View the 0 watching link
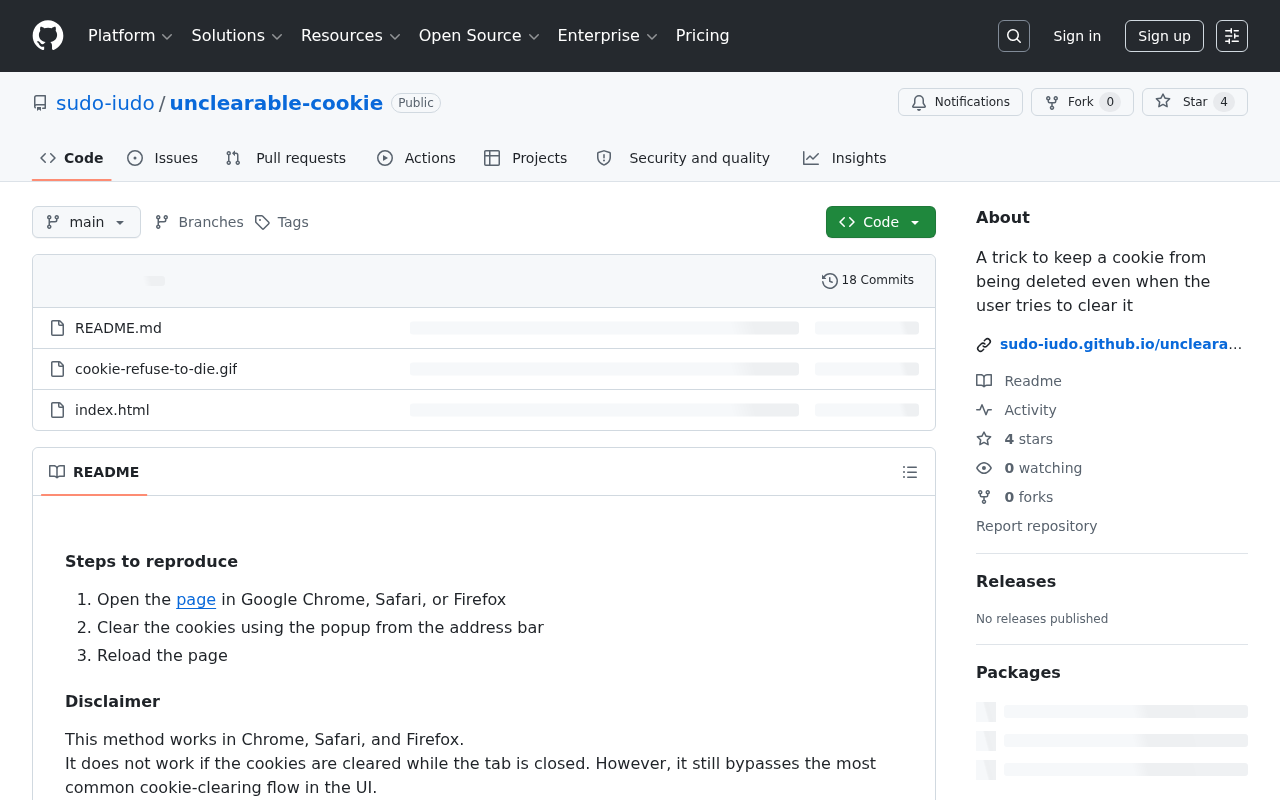This screenshot has width=1280, height=800. coord(1043,468)
